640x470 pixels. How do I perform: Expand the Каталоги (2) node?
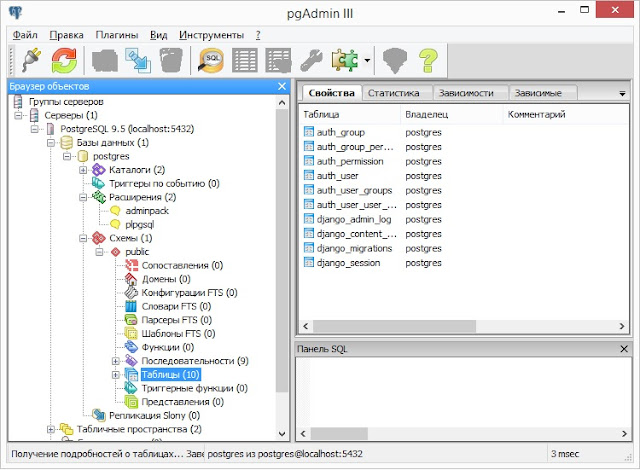pyautogui.click(x=83, y=170)
